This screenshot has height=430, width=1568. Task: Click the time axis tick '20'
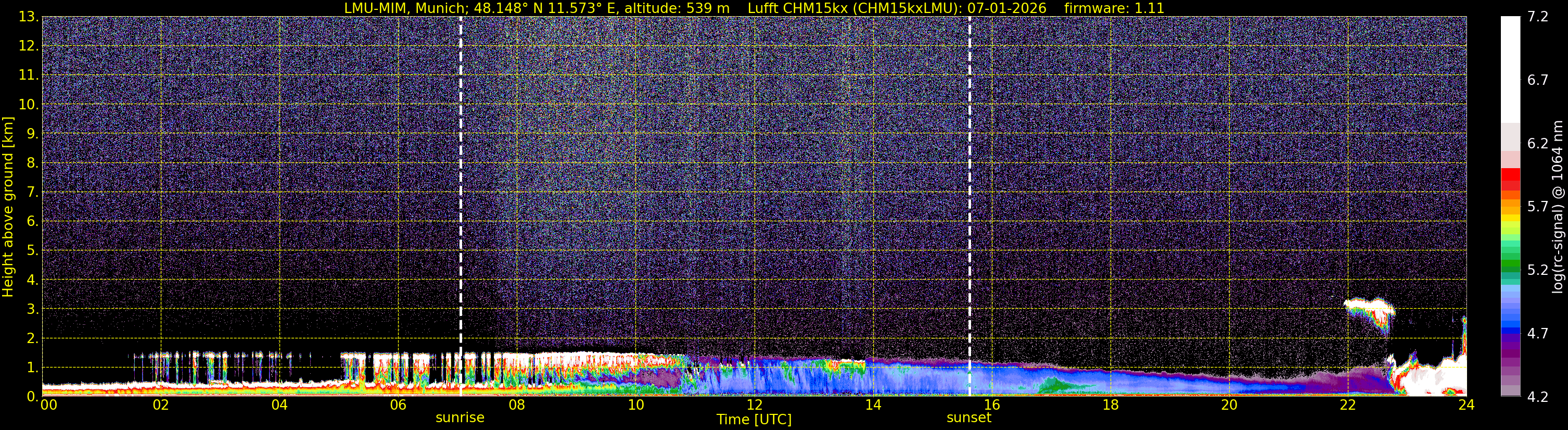(1229, 404)
